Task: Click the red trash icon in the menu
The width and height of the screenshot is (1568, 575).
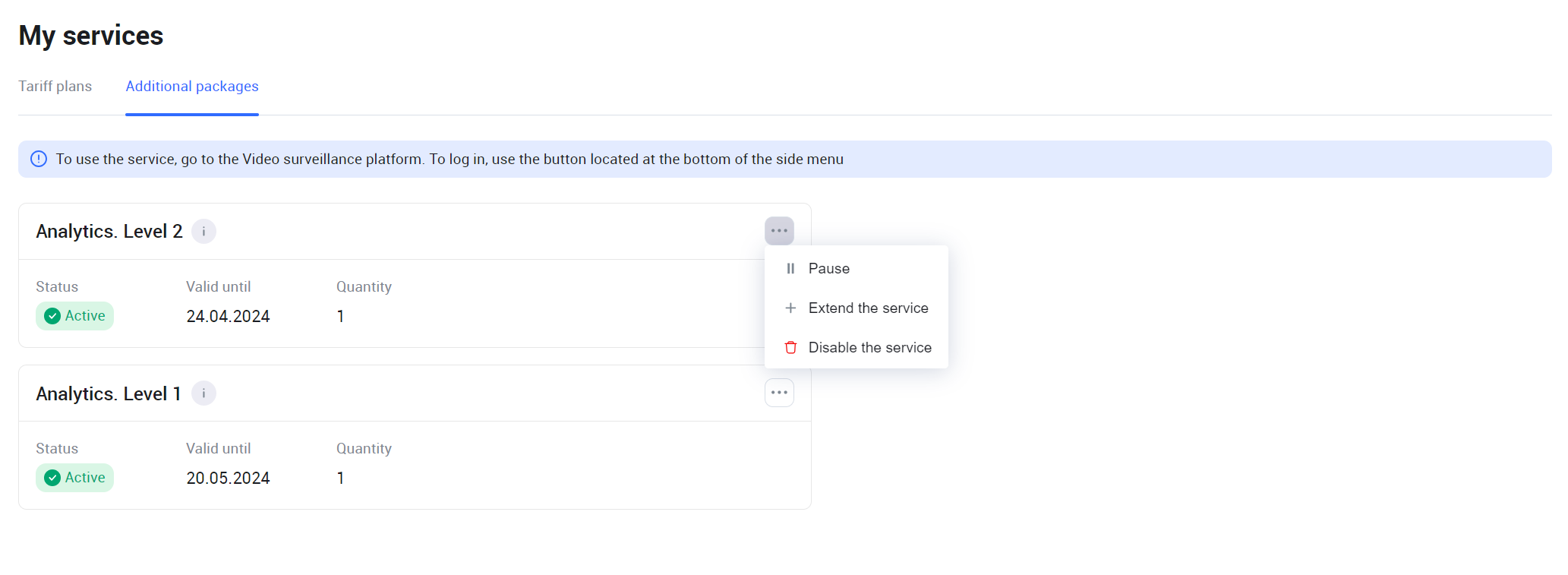Action: click(x=790, y=347)
